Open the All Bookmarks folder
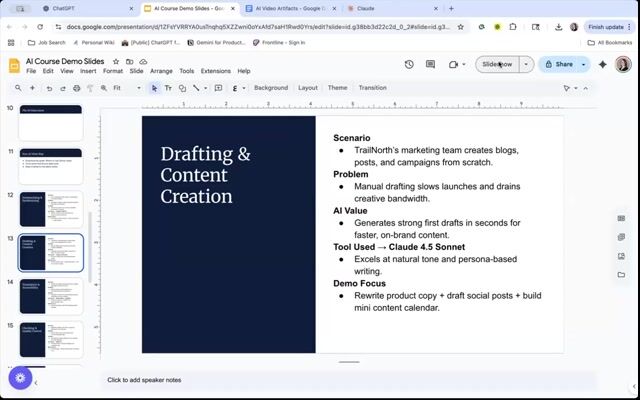 609,42
